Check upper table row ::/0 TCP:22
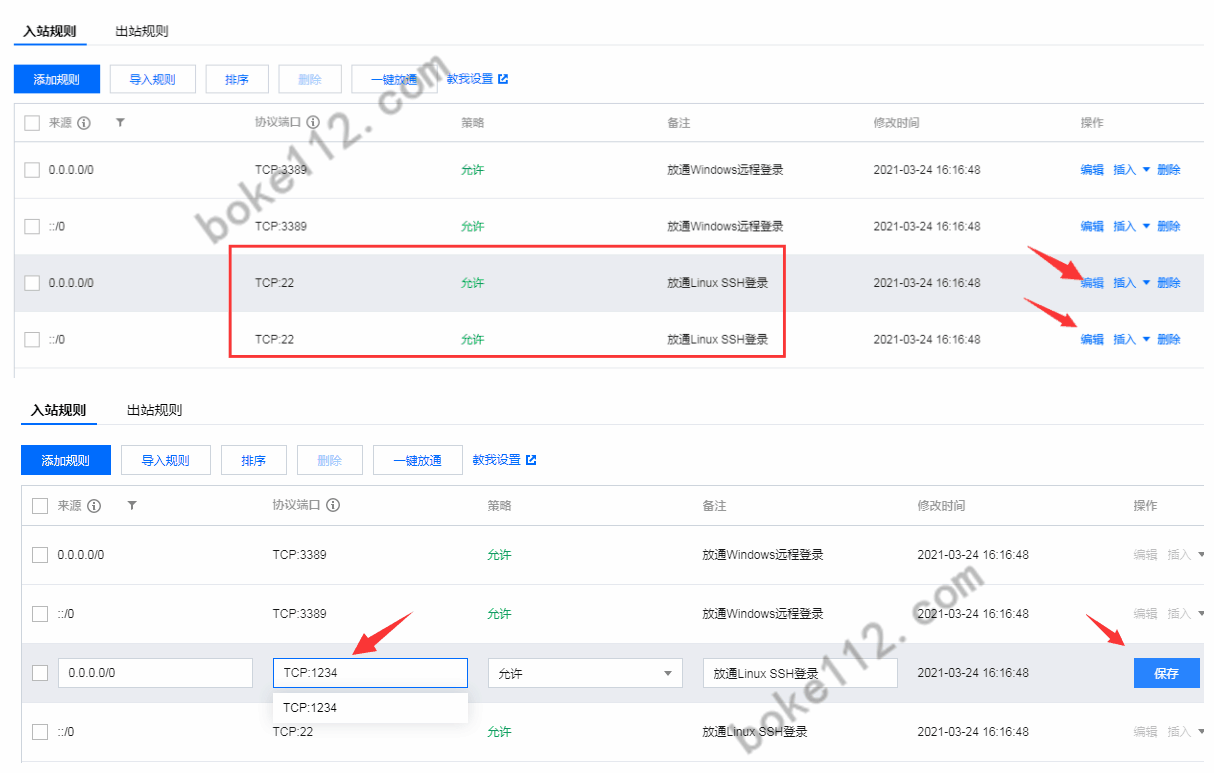This screenshot has height=773, width=1214. tap(32, 340)
